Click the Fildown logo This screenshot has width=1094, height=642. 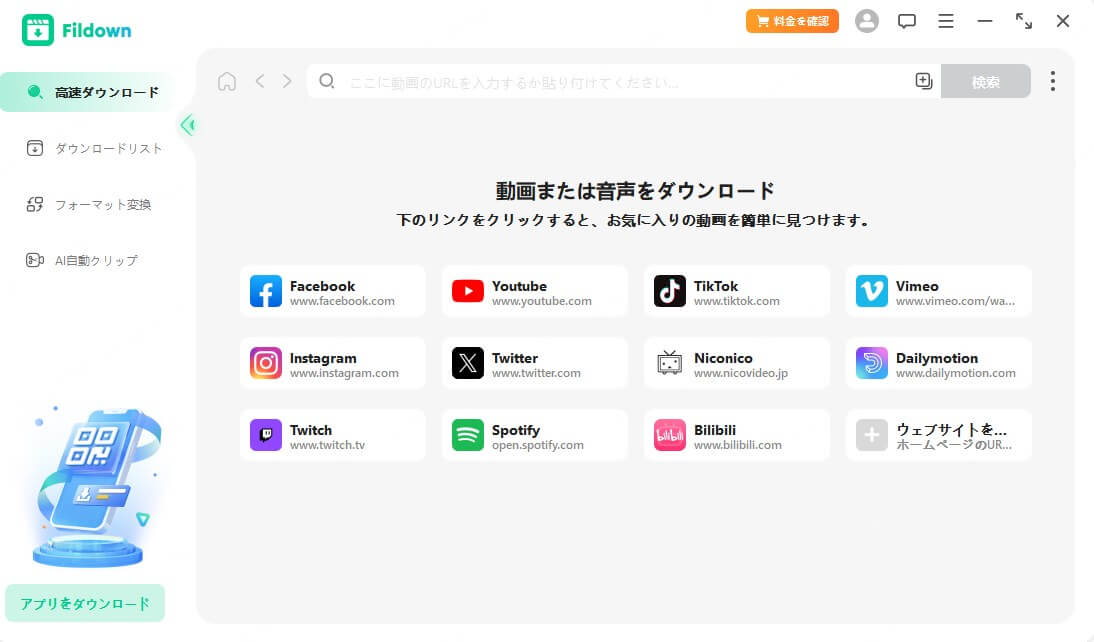tap(77, 30)
